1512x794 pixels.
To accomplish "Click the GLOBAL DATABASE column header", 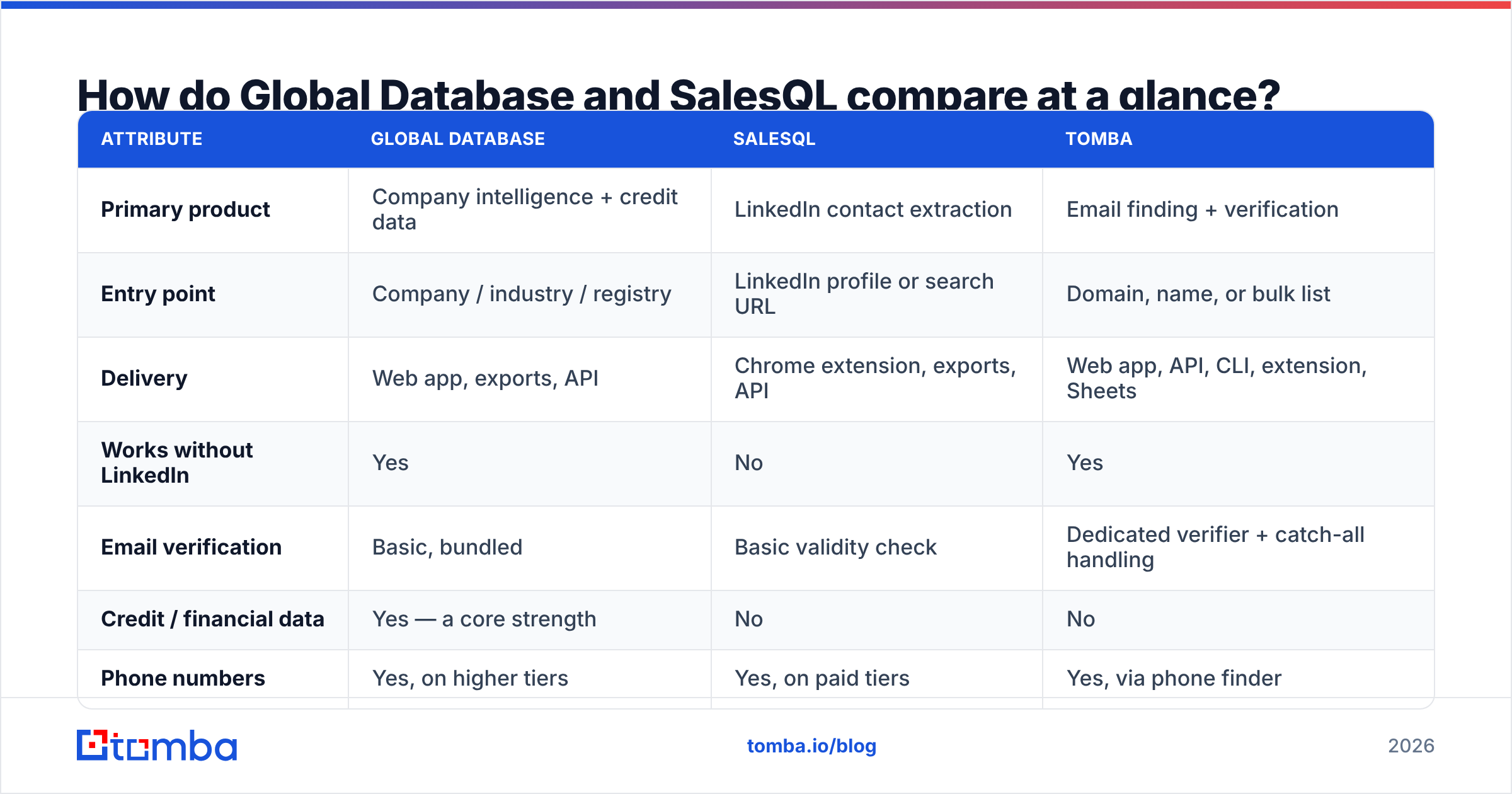I will point(458,139).
